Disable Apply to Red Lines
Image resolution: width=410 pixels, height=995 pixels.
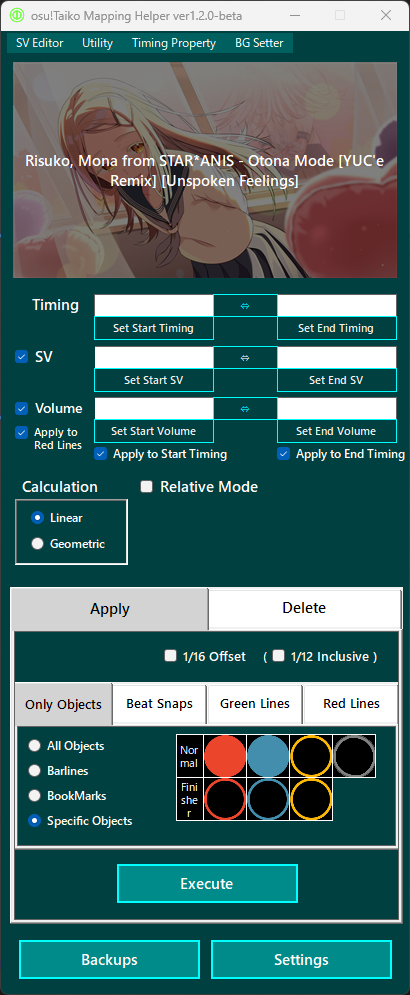coord(22,433)
